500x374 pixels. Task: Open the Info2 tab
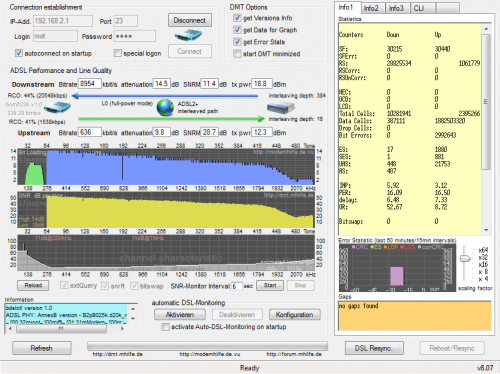click(x=373, y=8)
